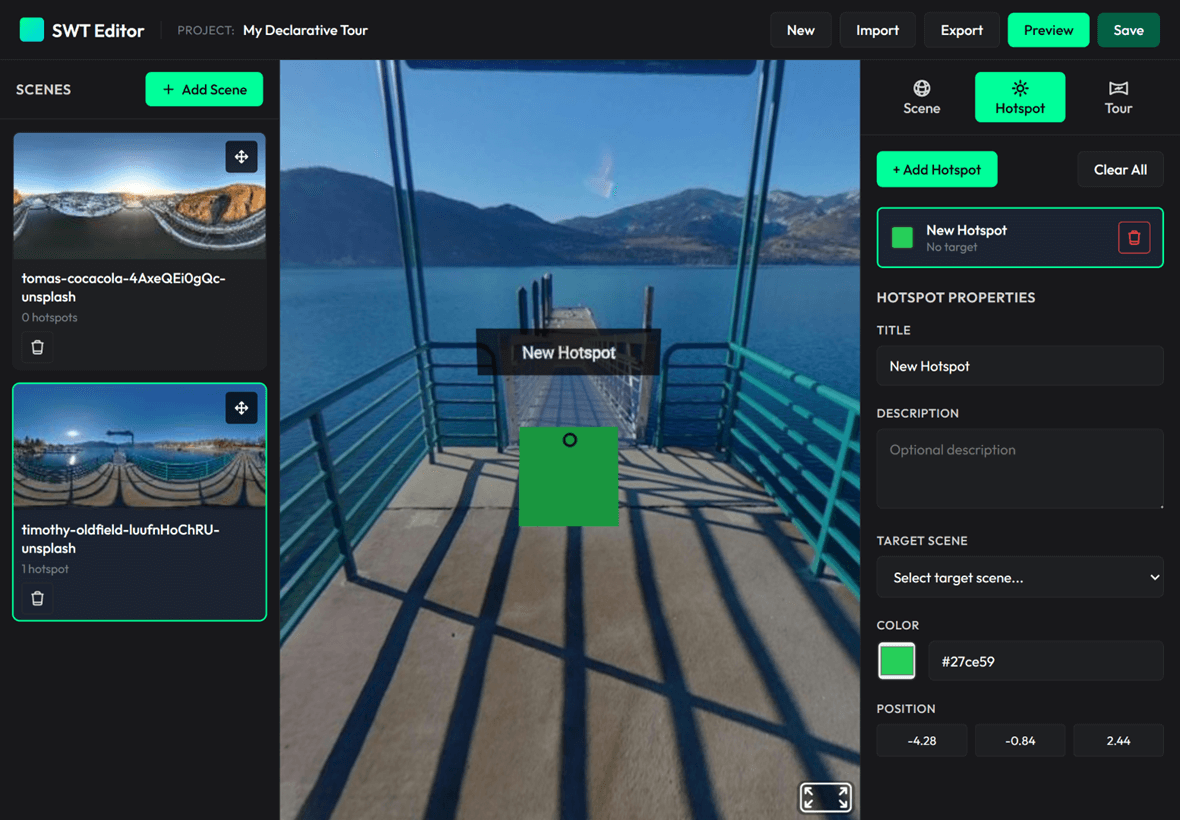Viewport: 1180px width, 820px height.
Task: Select the timothy-oldfield scene thumbnail
Action: coord(139,446)
